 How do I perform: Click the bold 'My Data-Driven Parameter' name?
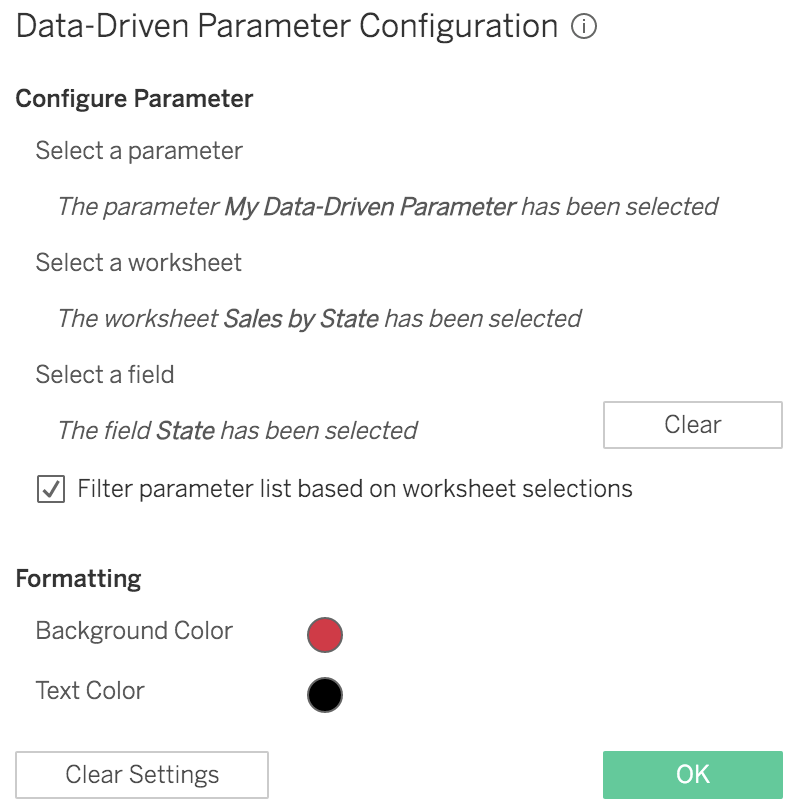click(370, 207)
